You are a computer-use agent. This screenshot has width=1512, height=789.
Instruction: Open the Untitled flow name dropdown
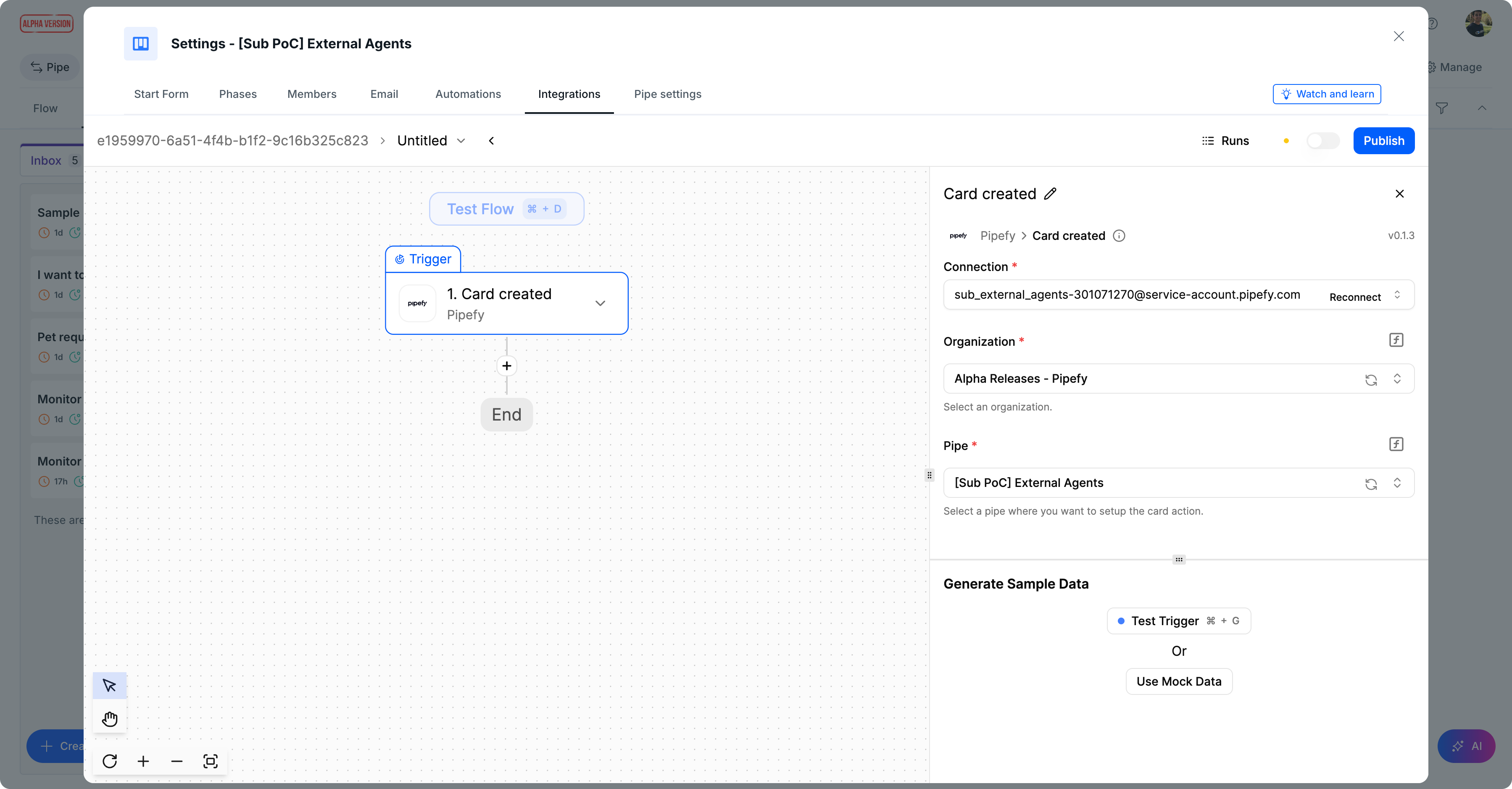[461, 141]
